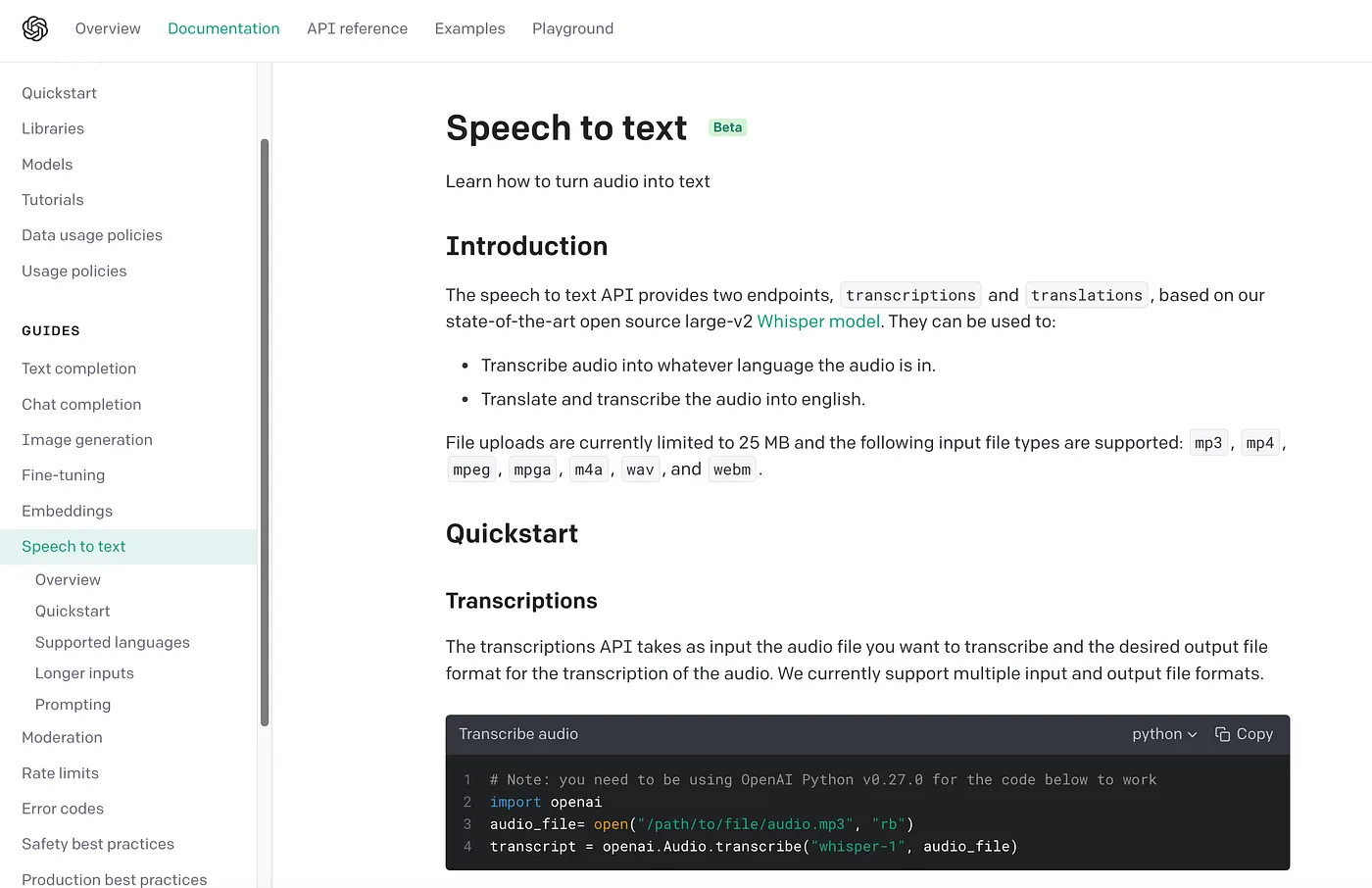Open the Image generation guide
Image resolution: width=1372 pixels, height=888 pixels.
87,440
